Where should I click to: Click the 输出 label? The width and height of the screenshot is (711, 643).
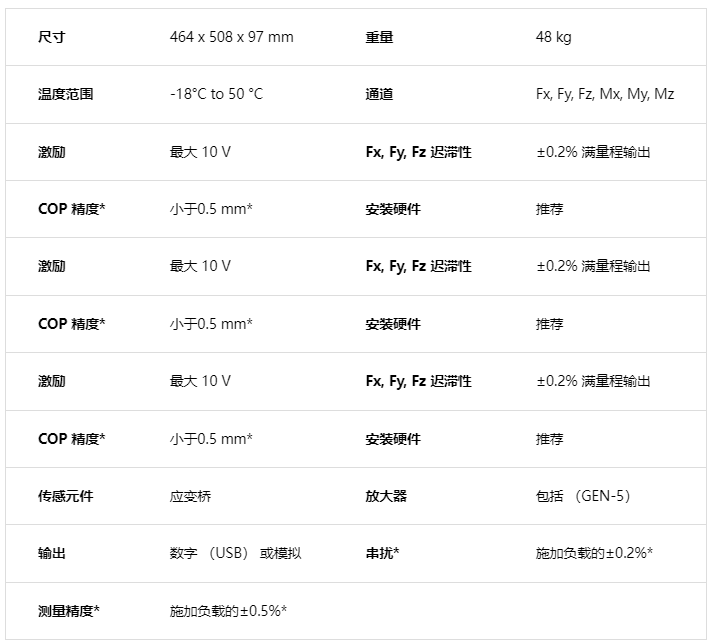coord(52,553)
